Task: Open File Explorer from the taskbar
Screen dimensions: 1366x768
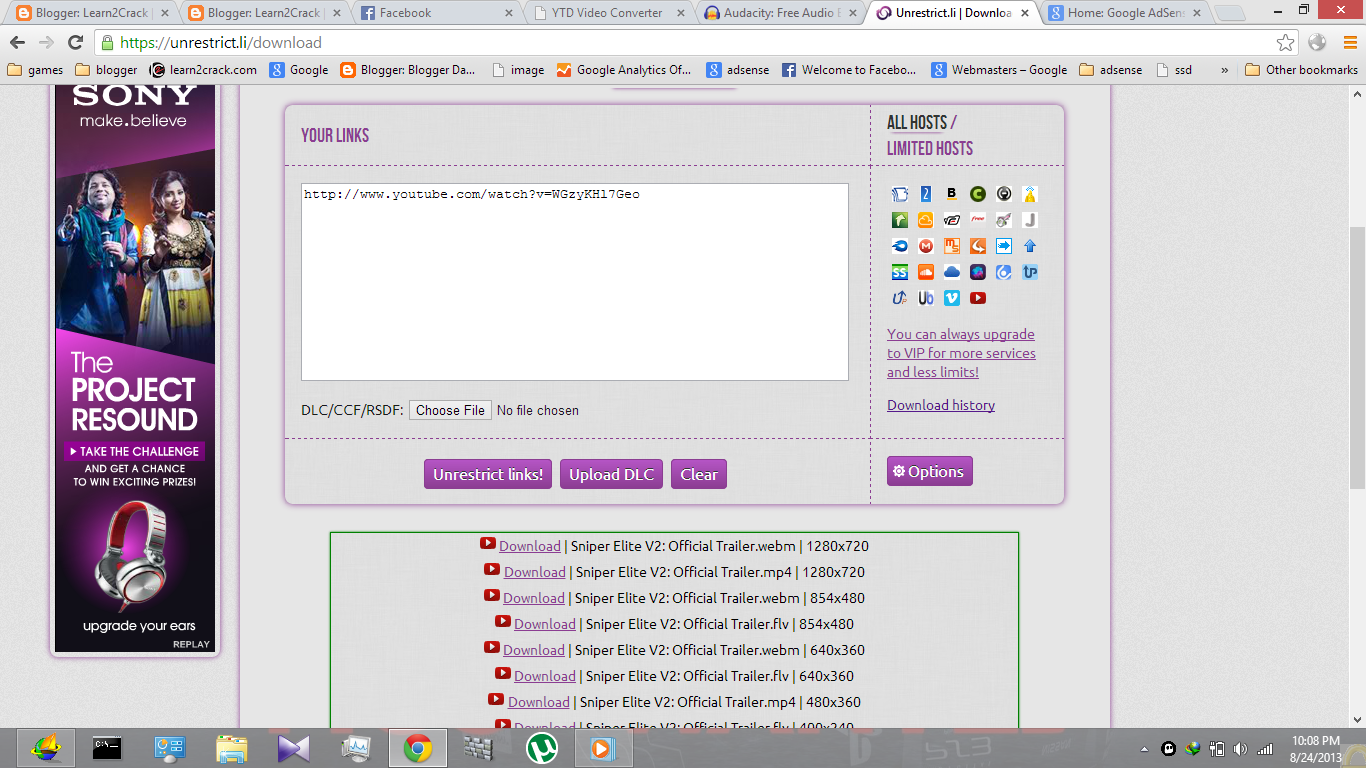Action: 231,747
